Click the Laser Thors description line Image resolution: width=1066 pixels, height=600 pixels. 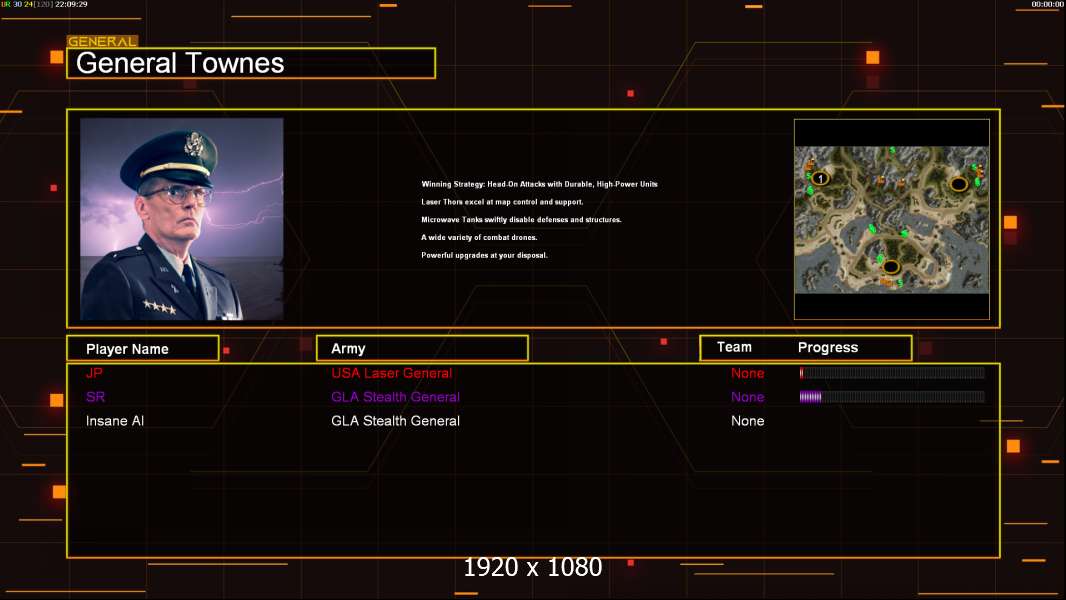502,202
